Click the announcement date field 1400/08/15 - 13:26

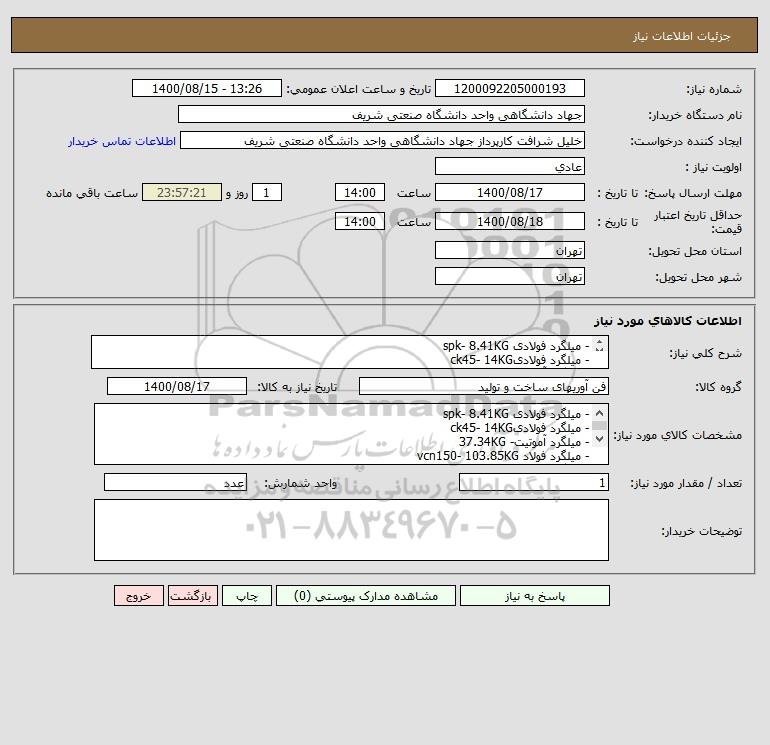pos(207,88)
